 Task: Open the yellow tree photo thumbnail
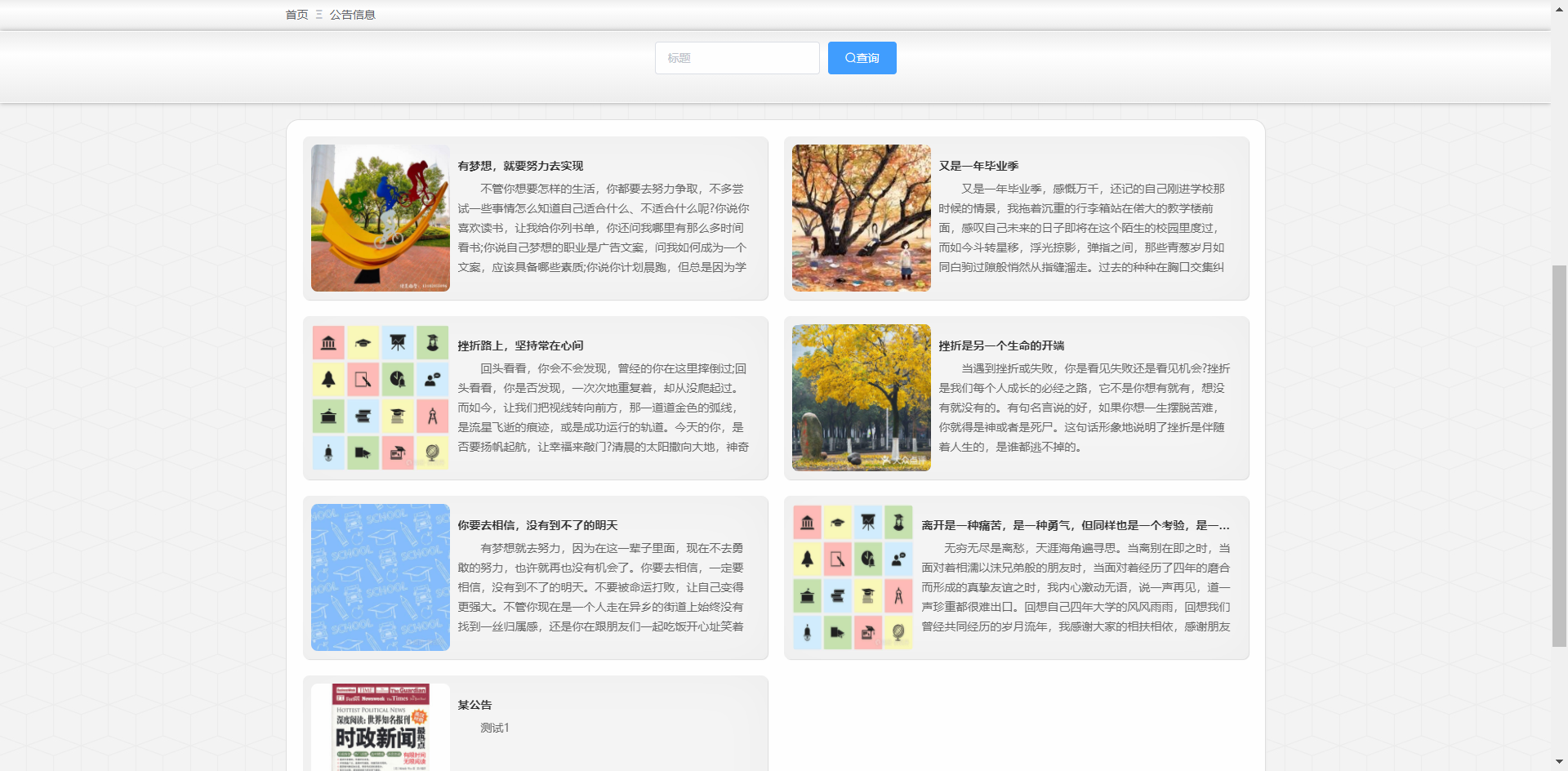[862, 398]
